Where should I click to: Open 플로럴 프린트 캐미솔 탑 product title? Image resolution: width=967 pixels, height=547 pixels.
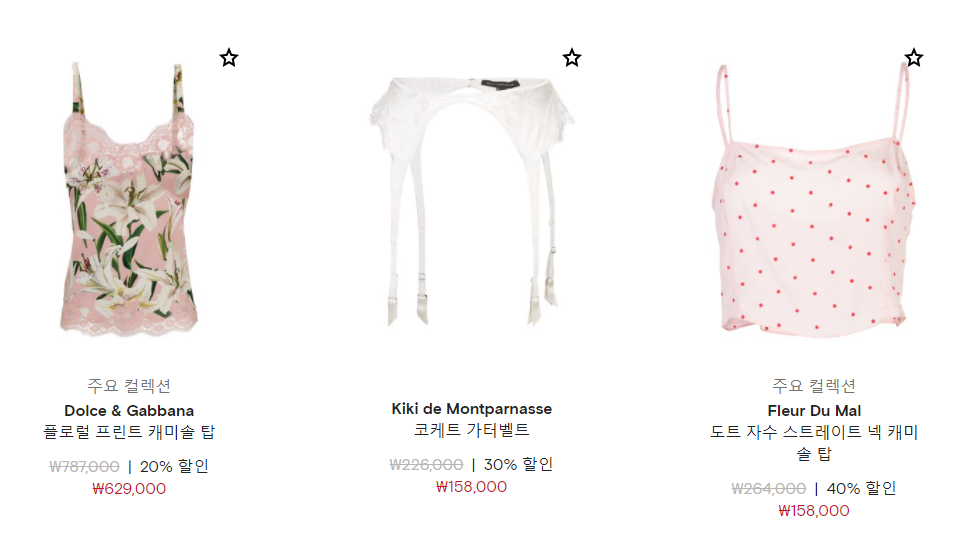pos(129,432)
